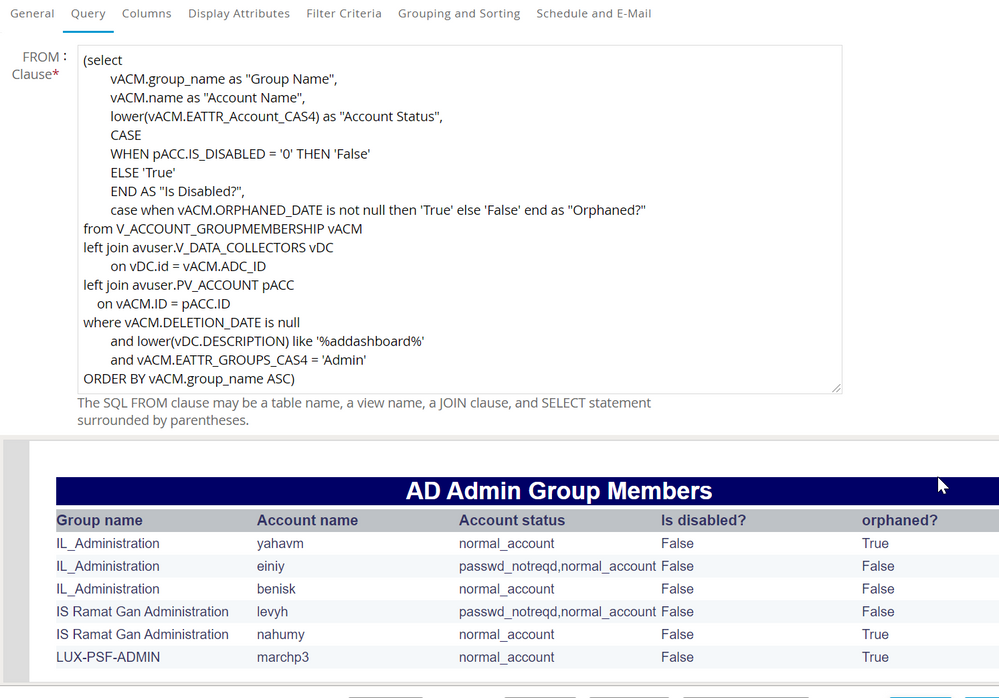Open the General tab

[x=32, y=14]
